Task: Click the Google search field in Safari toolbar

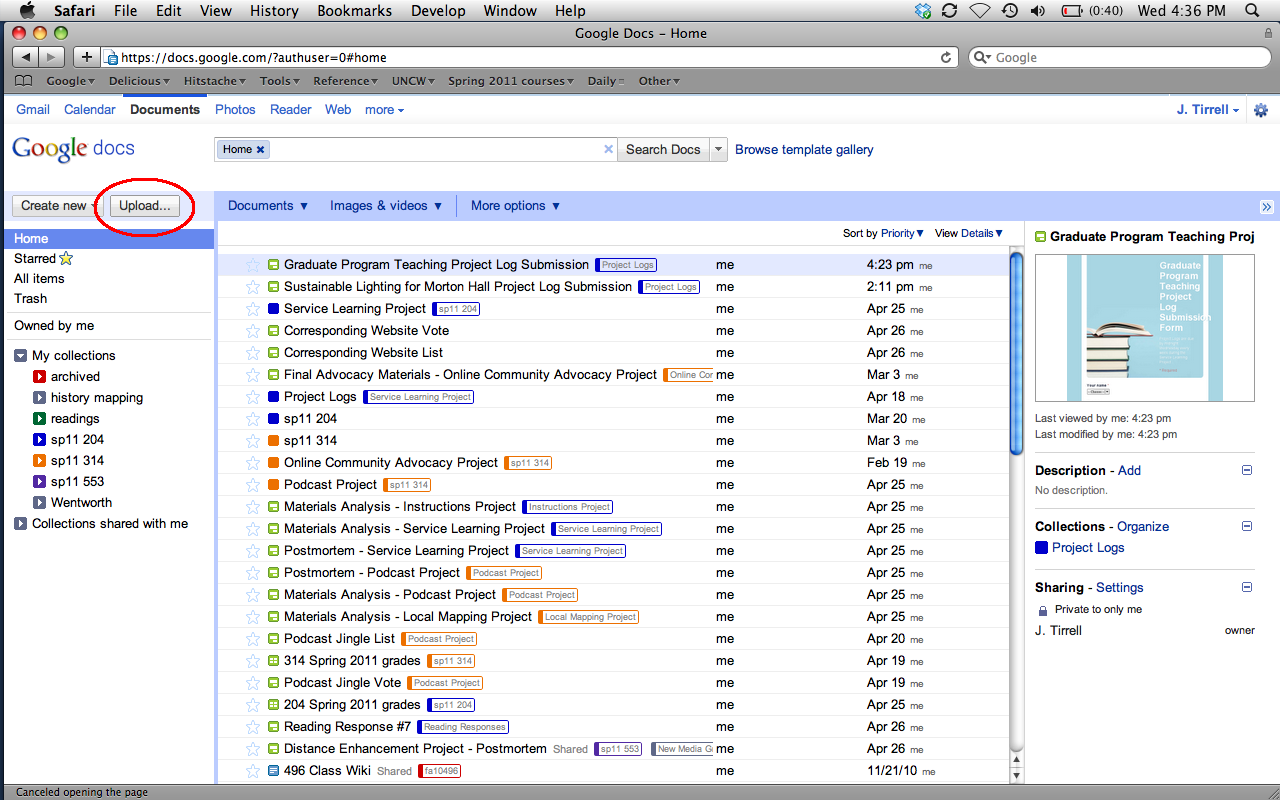Action: tap(1118, 57)
